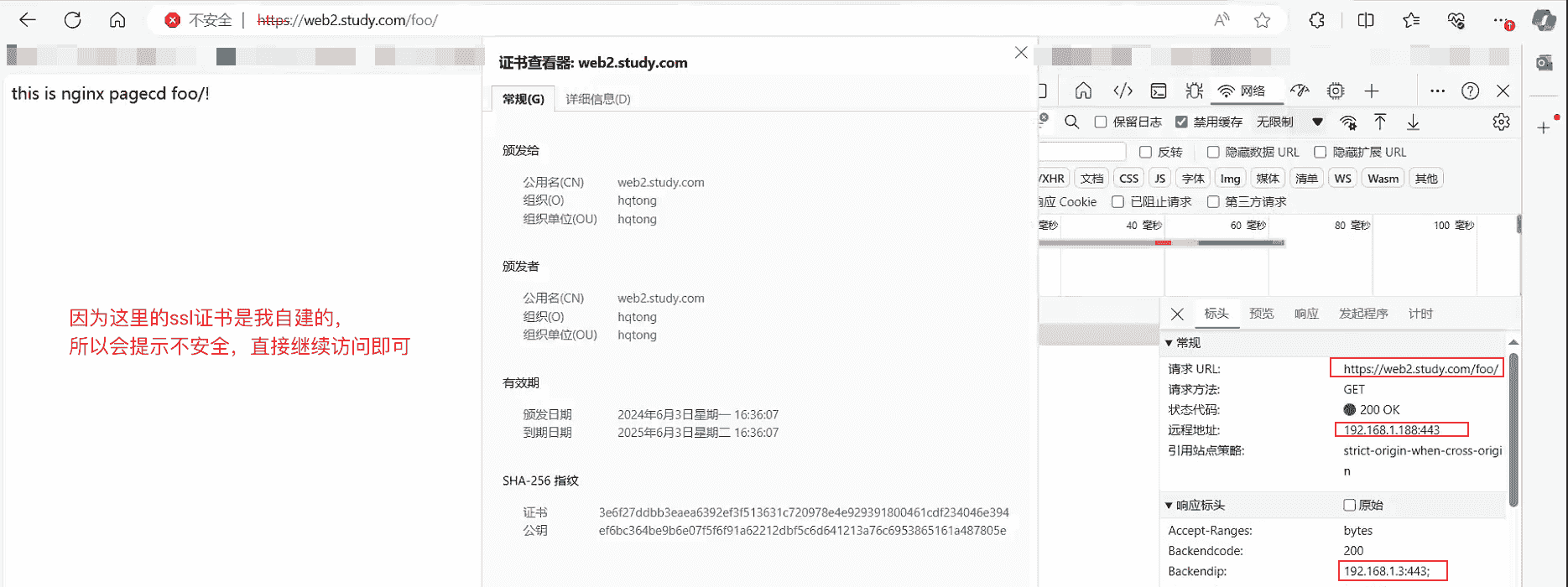Filter requests by Wasm type

1383,179
